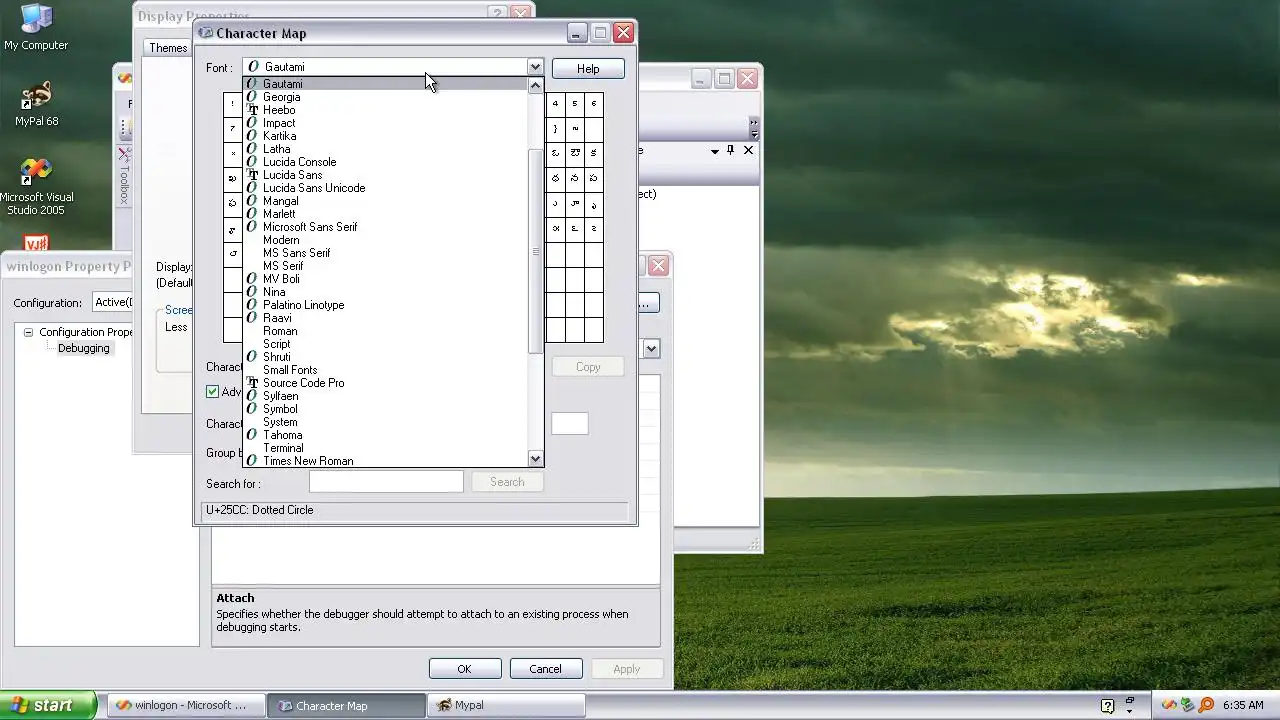Collapse the Configuration Properties tree node
The image size is (1280, 720).
[28, 332]
